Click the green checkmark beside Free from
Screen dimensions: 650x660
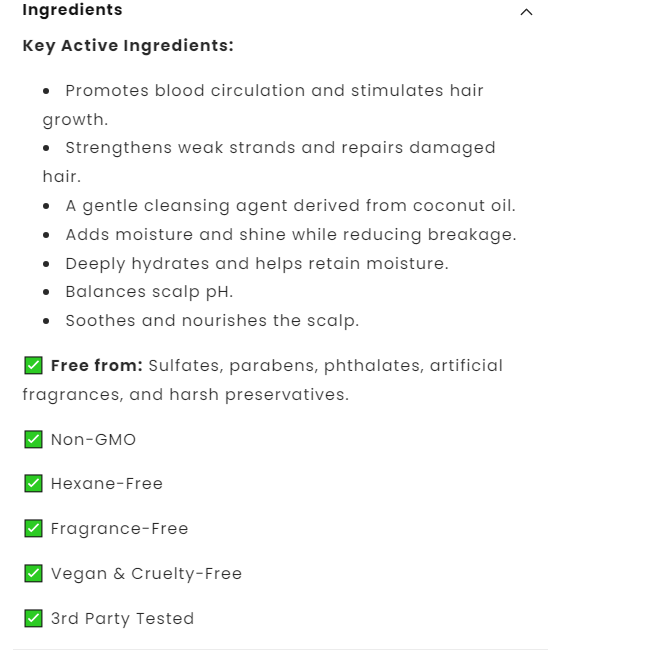pyautogui.click(x=33, y=366)
